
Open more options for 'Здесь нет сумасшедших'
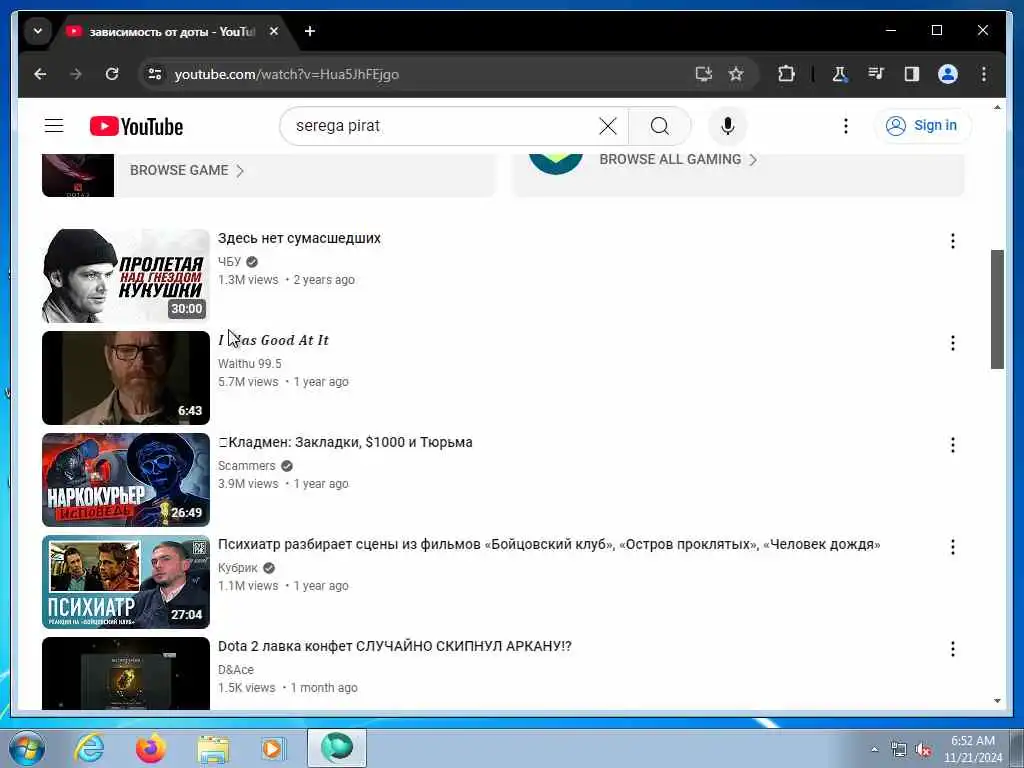point(952,241)
